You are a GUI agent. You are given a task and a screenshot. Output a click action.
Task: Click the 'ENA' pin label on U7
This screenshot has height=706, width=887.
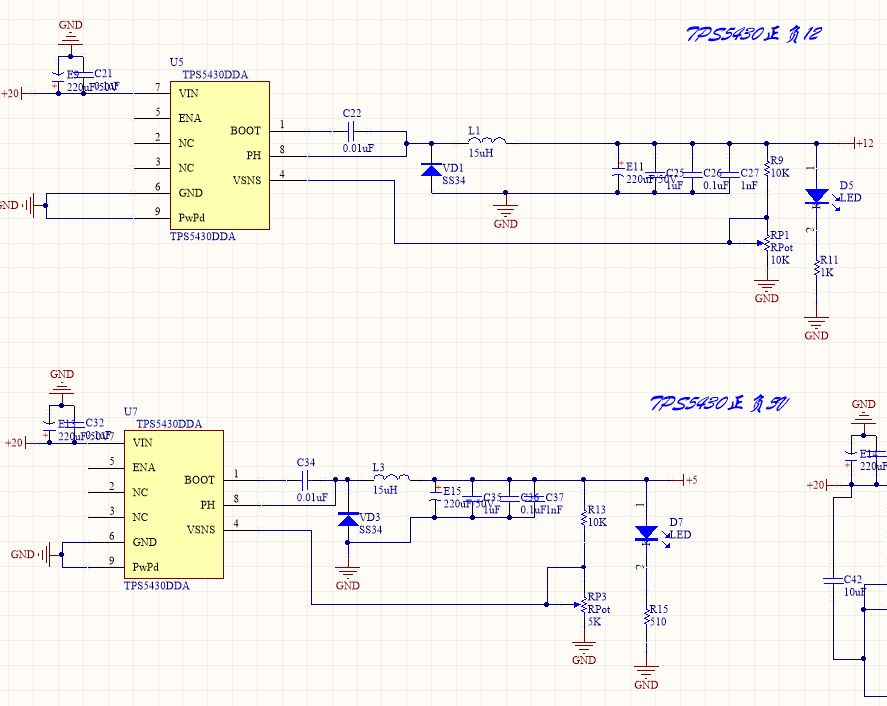144,467
